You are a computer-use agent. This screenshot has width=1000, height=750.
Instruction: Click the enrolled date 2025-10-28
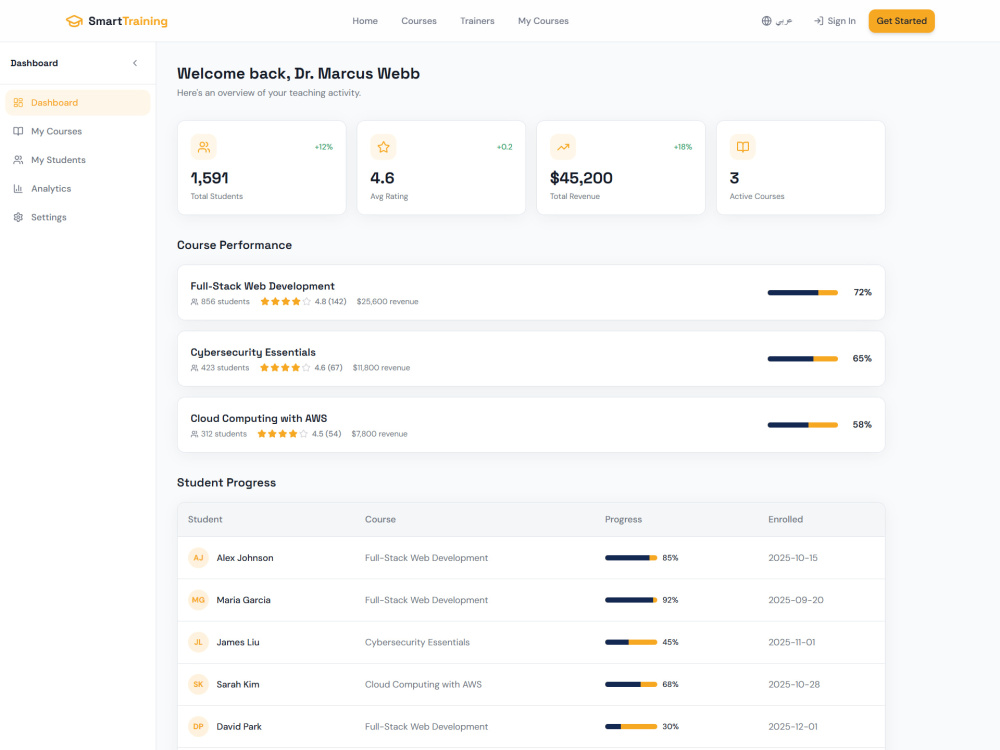point(794,684)
